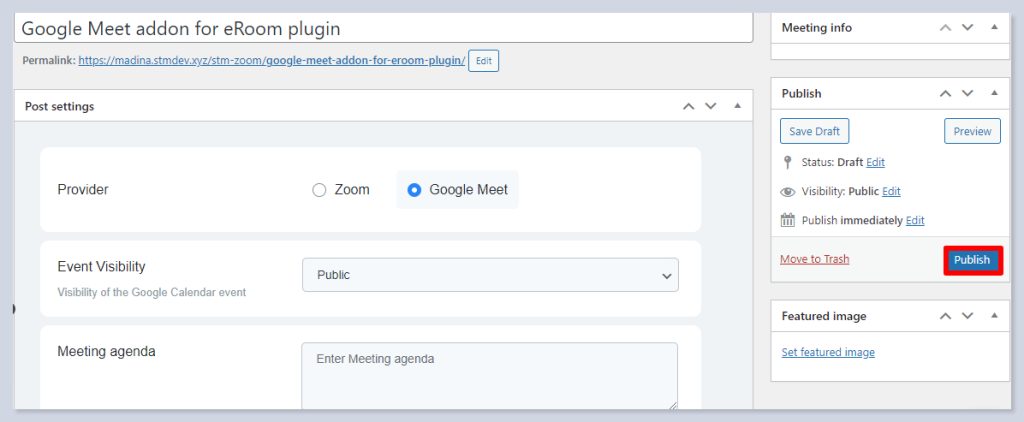The image size is (1024, 422).
Task: Move Meeting info panel down
Action: [967, 28]
